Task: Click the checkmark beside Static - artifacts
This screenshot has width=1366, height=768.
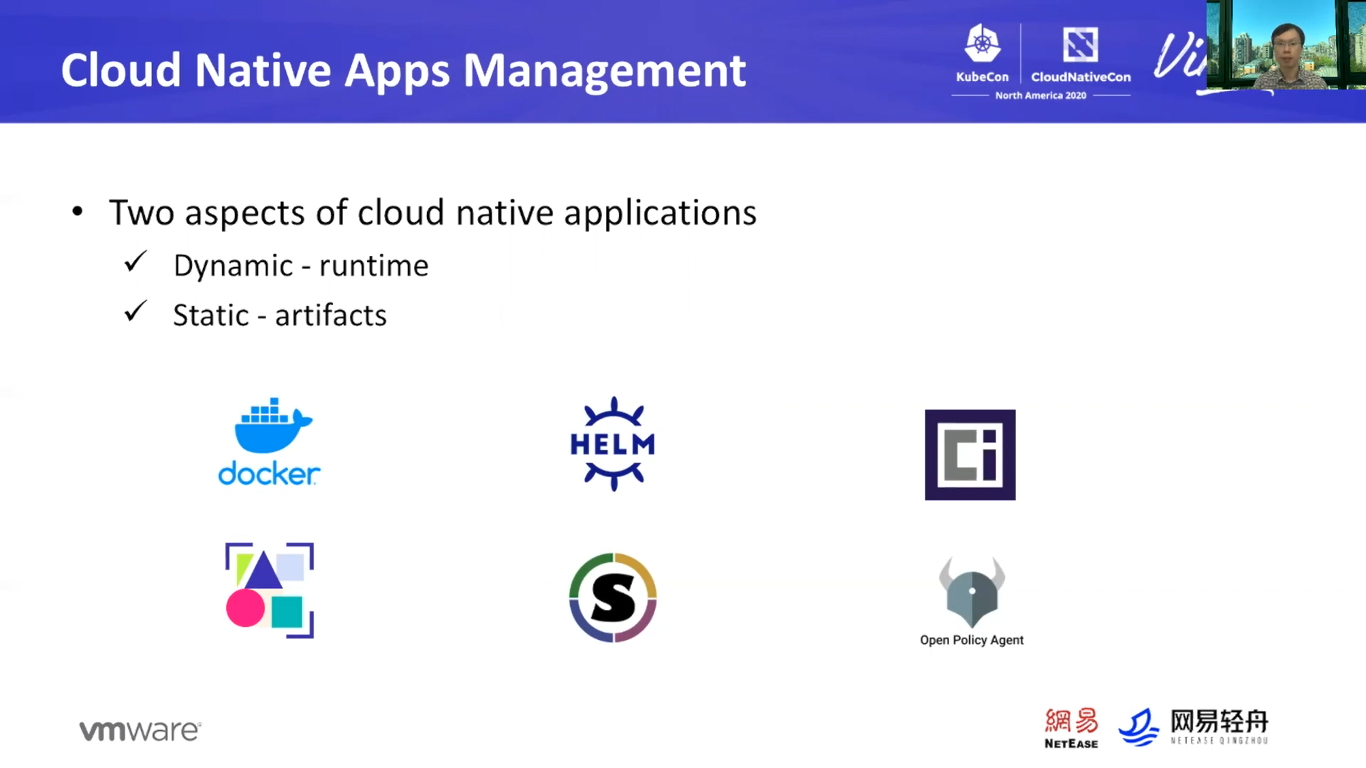Action: (x=136, y=312)
